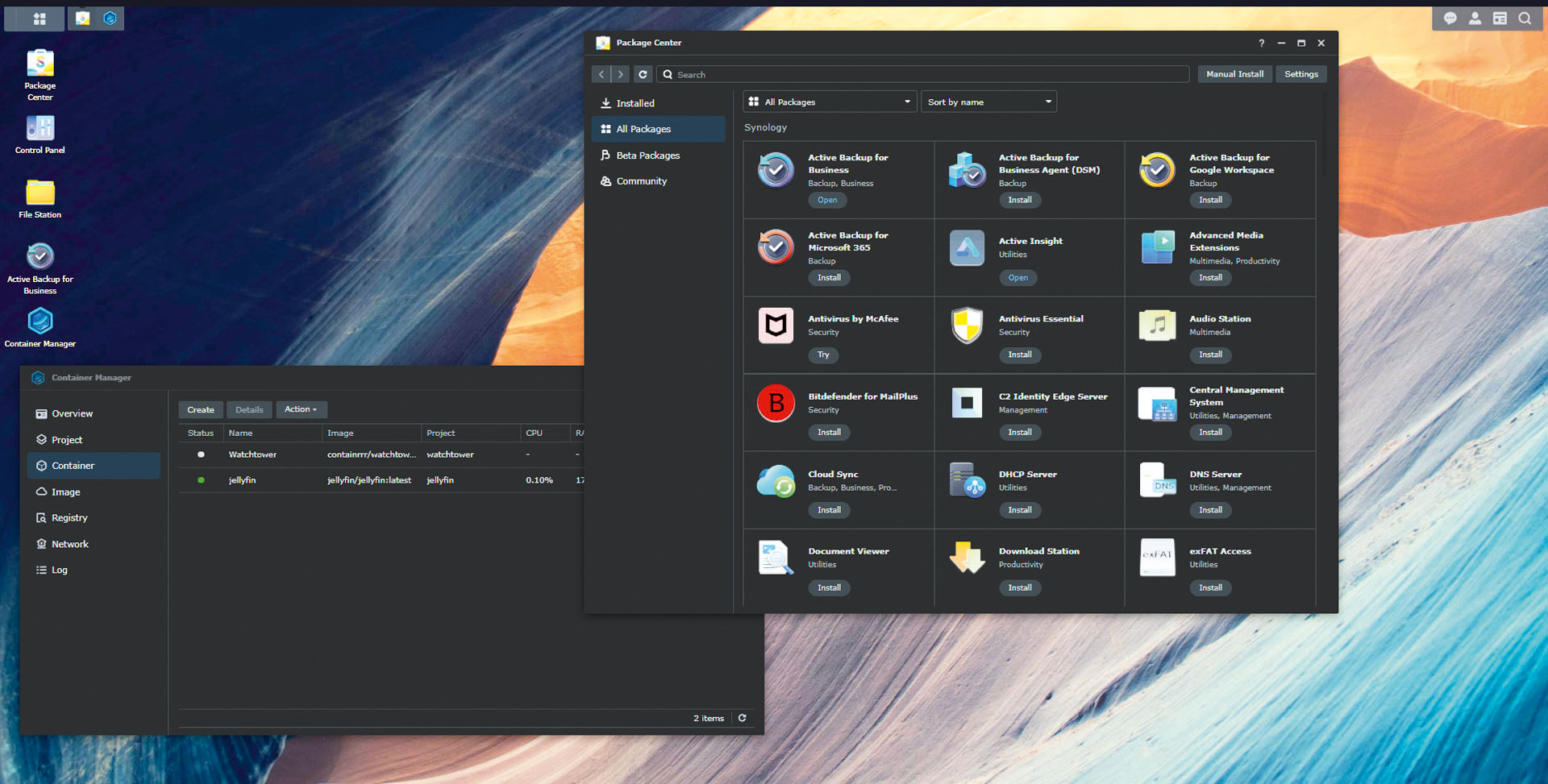Click the refresh icon in Package Center
The image size is (1548, 784).
pos(643,74)
